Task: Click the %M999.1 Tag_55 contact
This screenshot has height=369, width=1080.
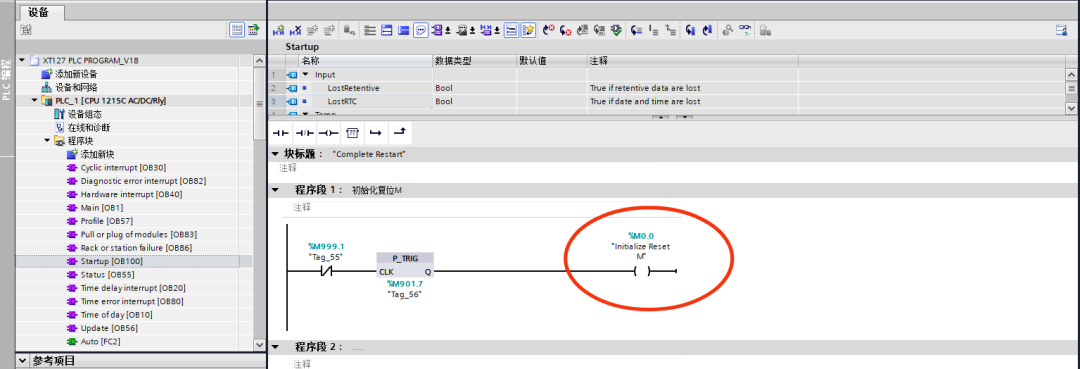Action: (326, 271)
